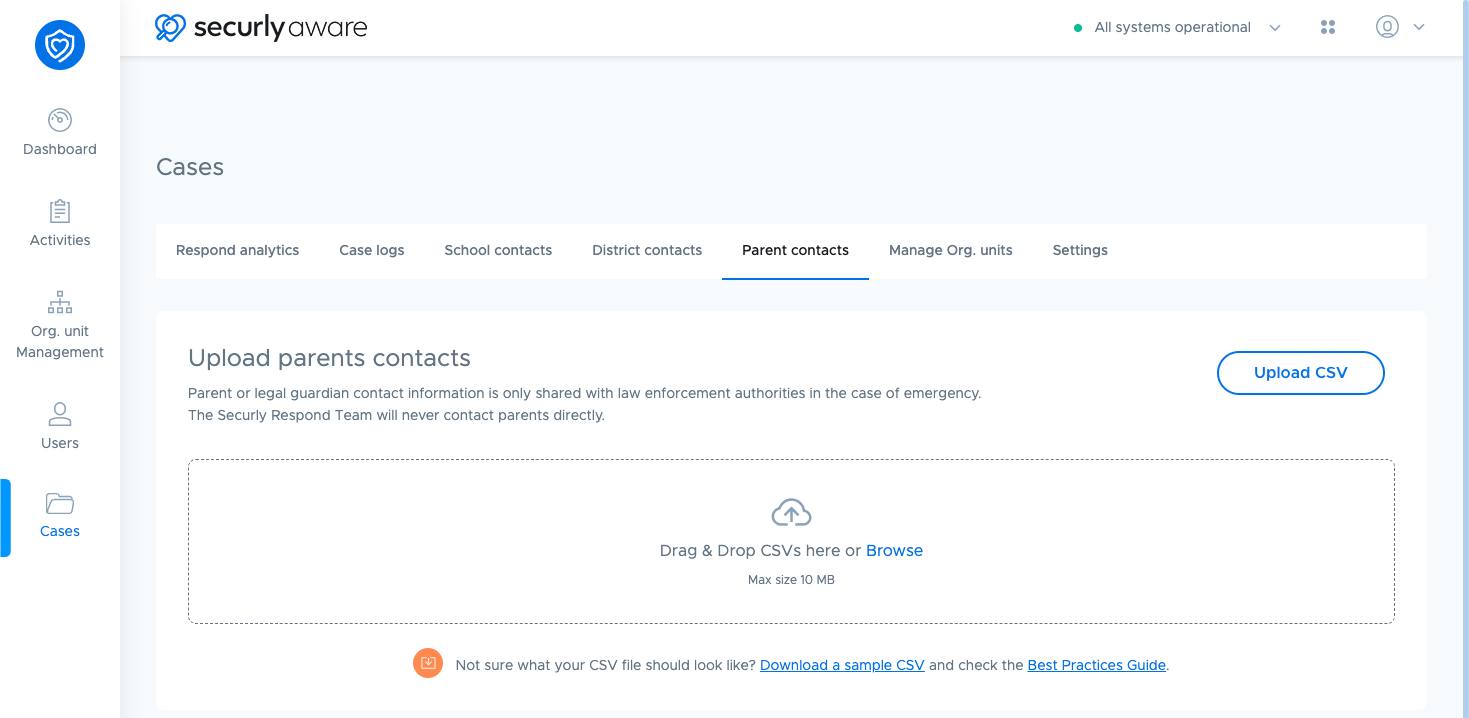Click the cloud upload icon

(x=791, y=513)
